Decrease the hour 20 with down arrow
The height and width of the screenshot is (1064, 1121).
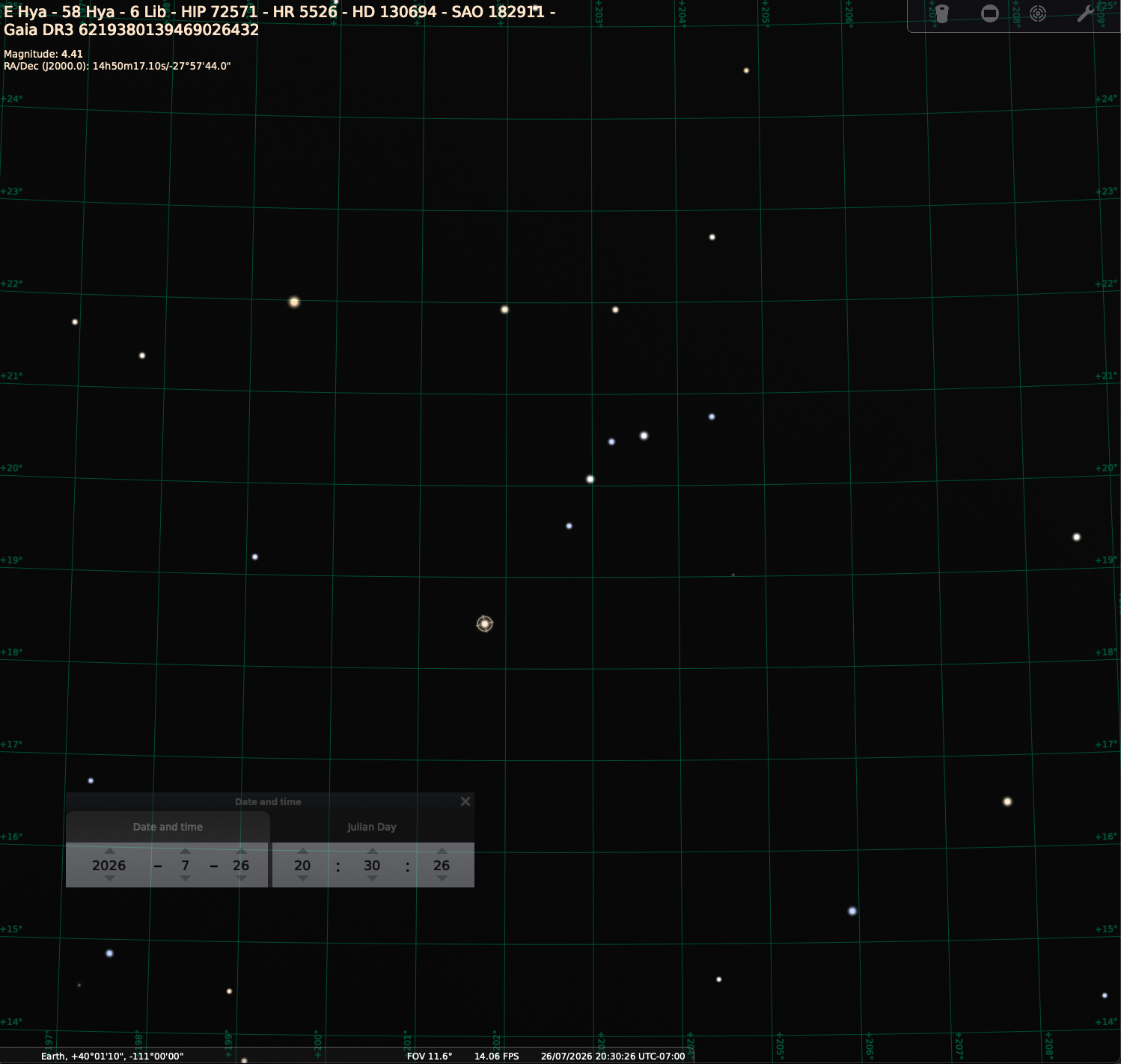(x=303, y=878)
